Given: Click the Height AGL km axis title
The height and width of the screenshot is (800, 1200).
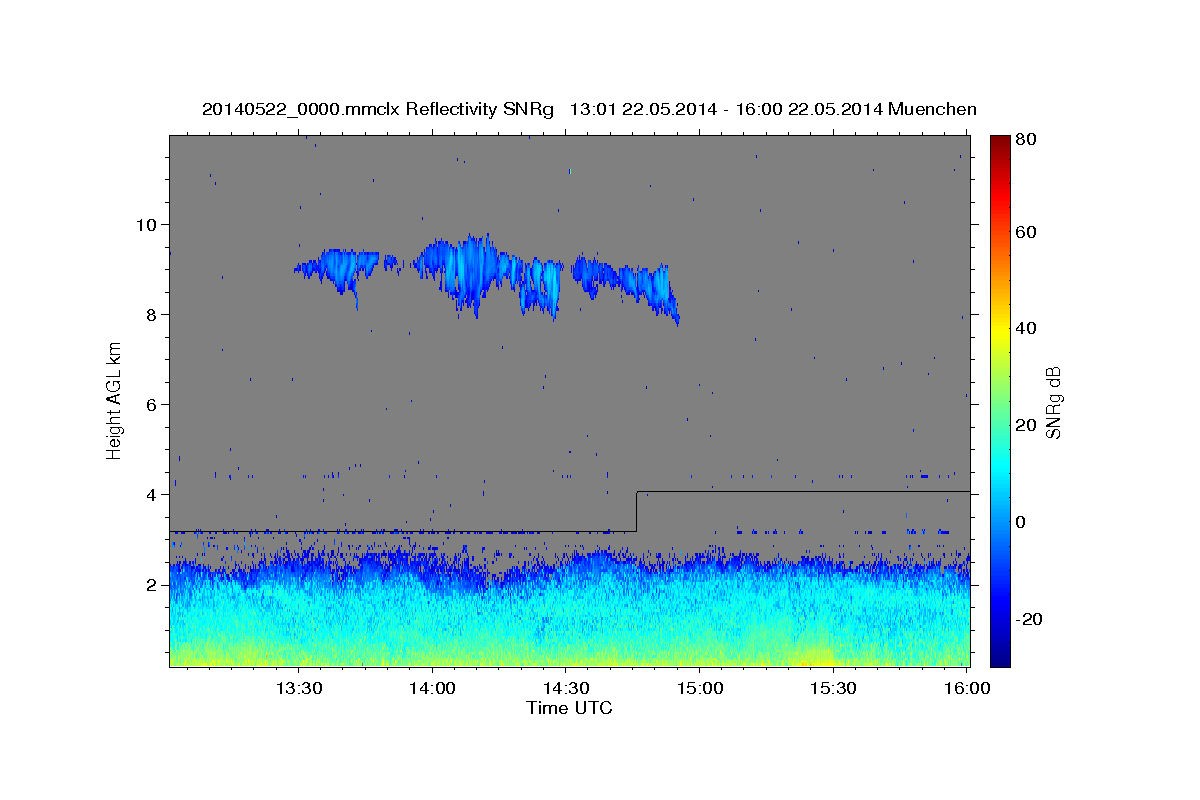Looking at the screenshot, I should point(114,402).
